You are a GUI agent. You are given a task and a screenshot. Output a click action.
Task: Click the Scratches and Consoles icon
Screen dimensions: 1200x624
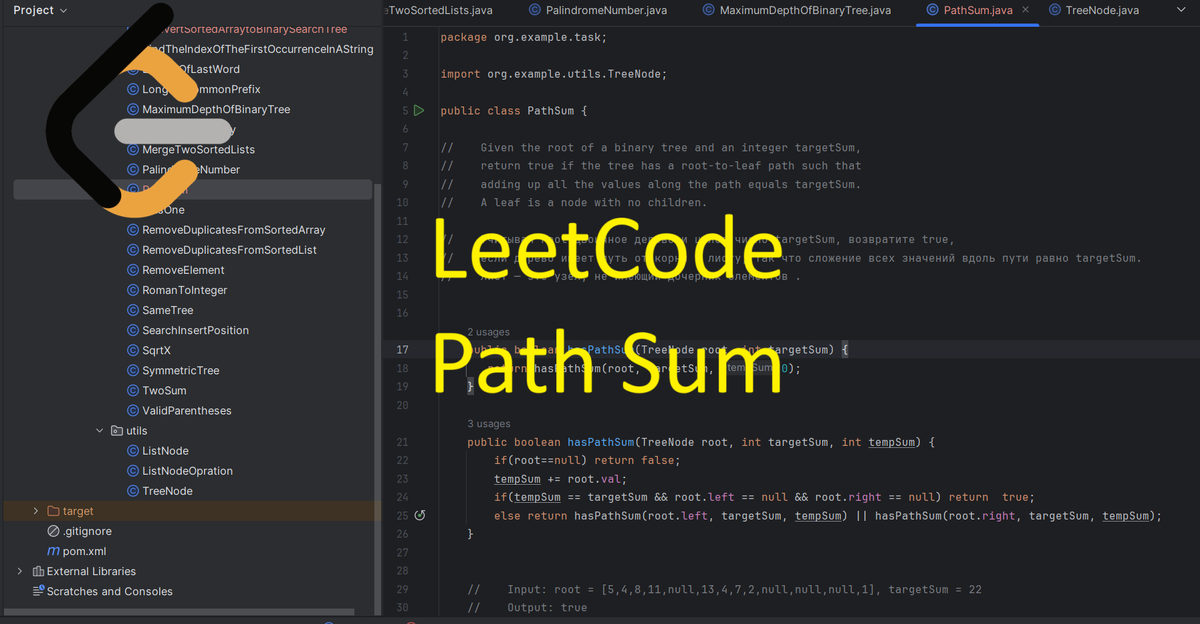pos(38,591)
